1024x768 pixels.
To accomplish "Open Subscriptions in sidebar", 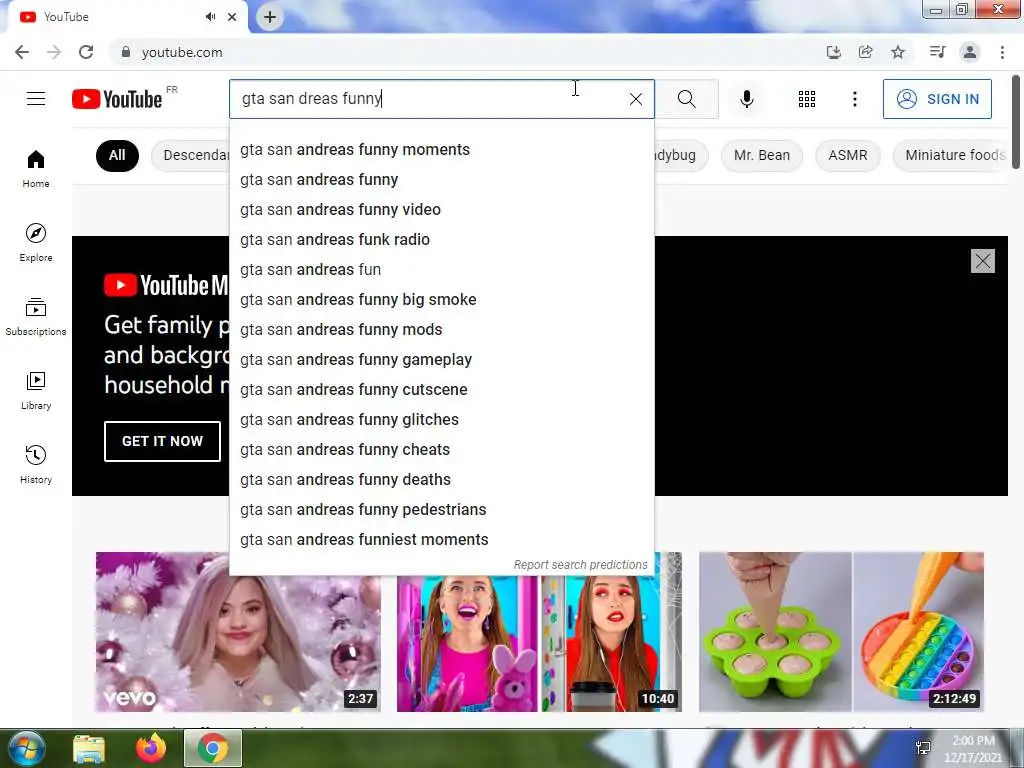I will coord(36,317).
